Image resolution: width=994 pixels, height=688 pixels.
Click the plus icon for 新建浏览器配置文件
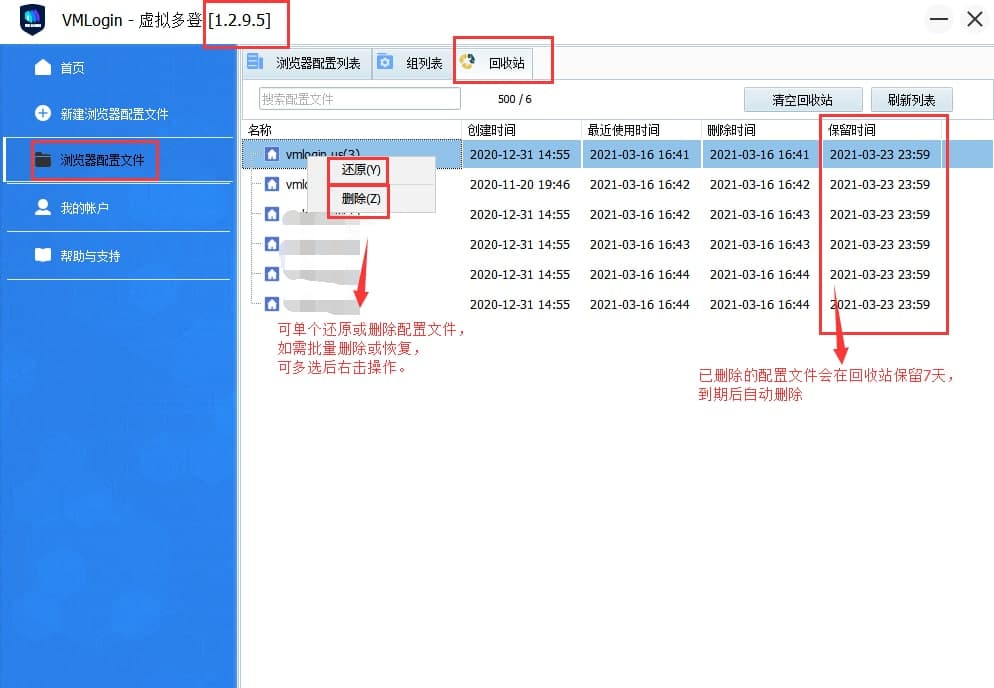tap(42, 113)
